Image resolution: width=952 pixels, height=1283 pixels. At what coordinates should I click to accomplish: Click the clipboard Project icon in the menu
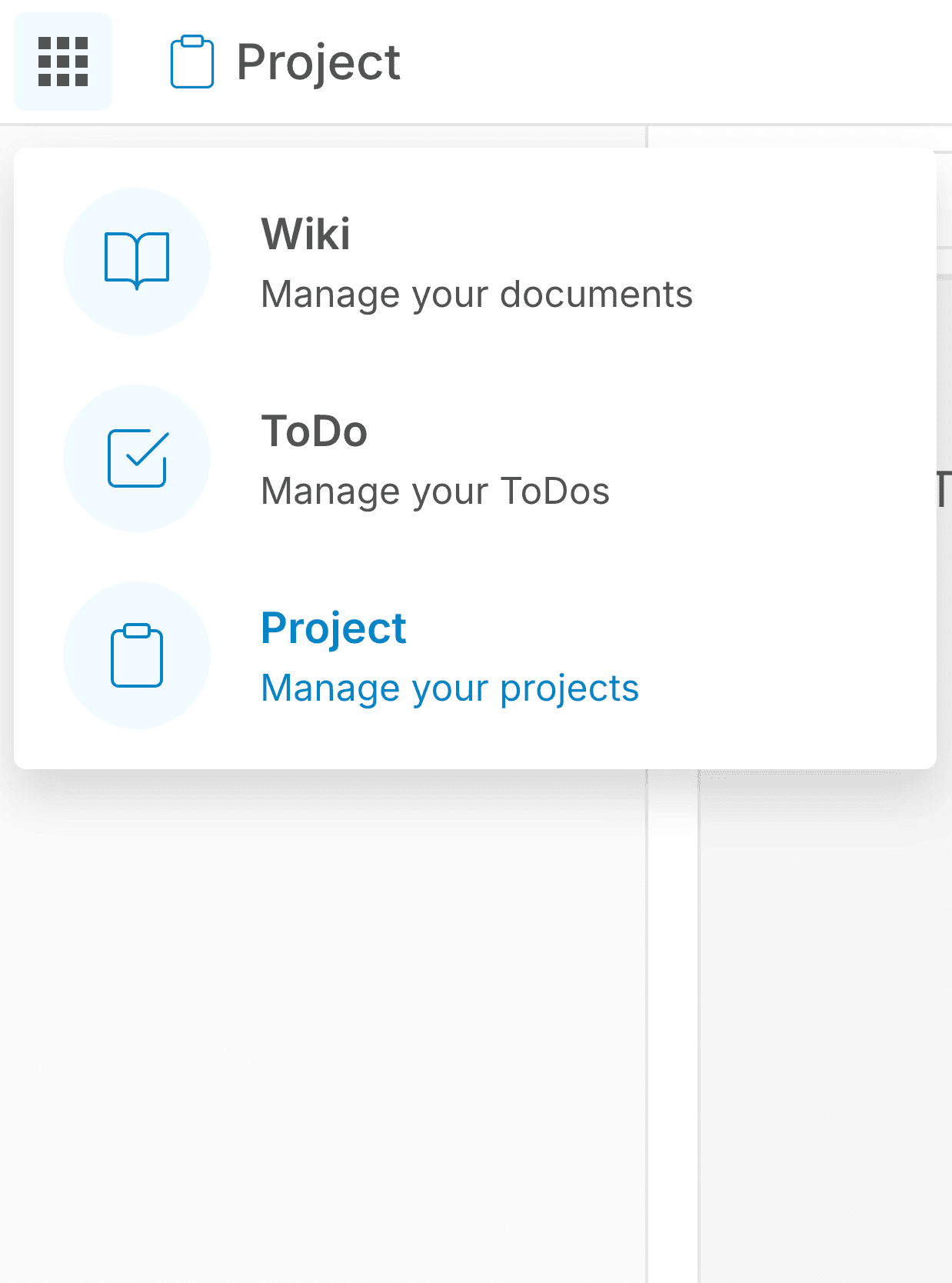(137, 656)
